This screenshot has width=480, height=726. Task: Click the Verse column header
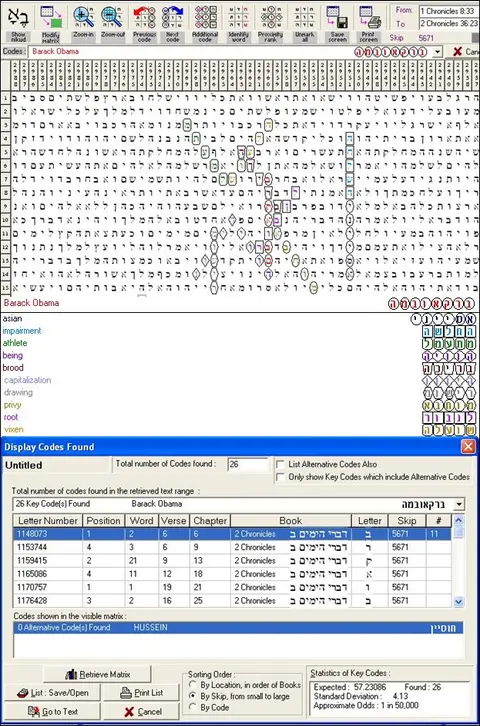click(174, 520)
